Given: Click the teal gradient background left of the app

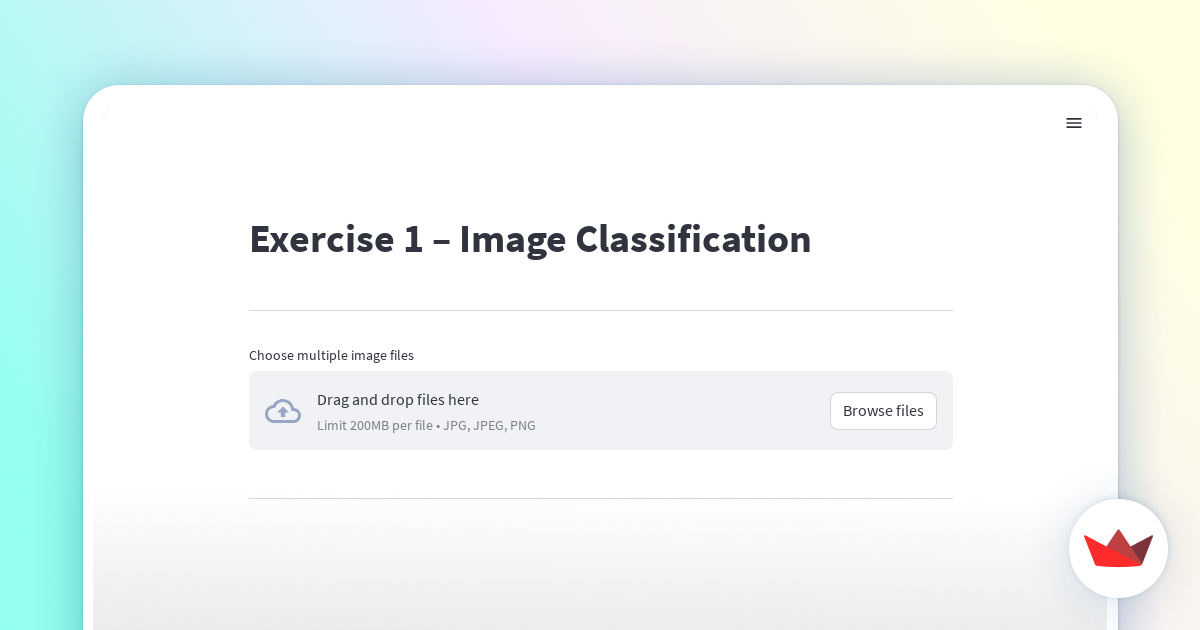Looking at the screenshot, I should 40,350.
